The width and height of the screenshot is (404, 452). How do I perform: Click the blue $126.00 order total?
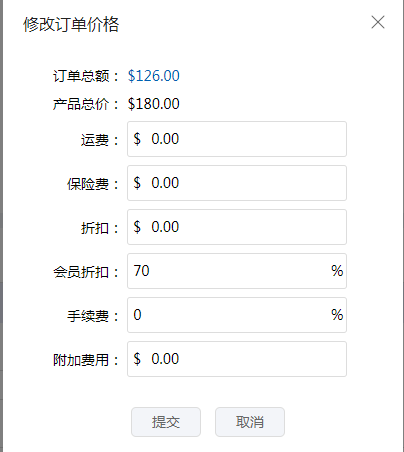(154, 76)
